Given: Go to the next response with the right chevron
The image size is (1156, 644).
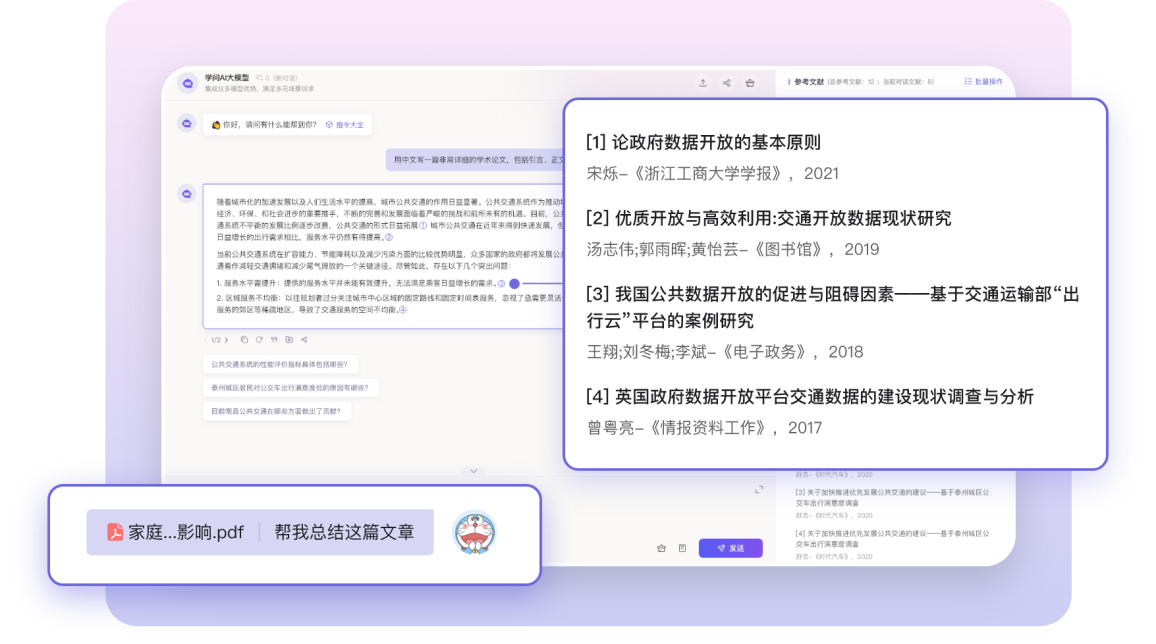Looking at the screenshot, I should pos(226,340).
